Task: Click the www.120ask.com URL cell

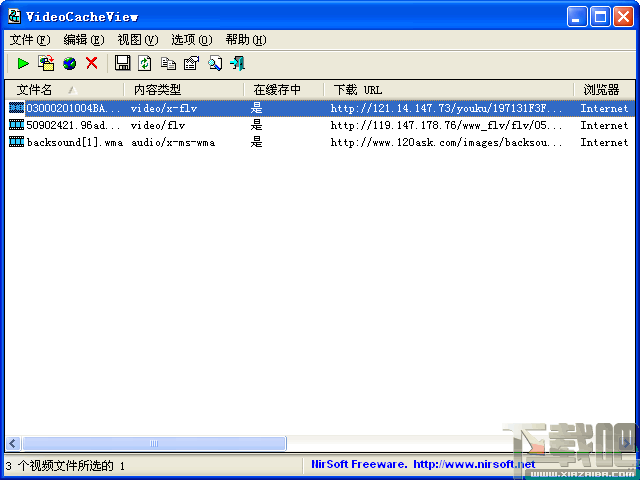Action: (446, 142)
